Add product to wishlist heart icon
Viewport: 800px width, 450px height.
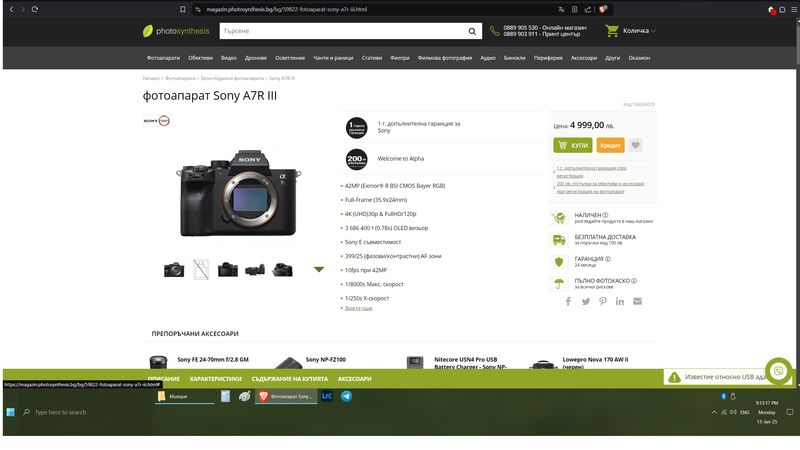pyautogui.click(x=635, y=145)
